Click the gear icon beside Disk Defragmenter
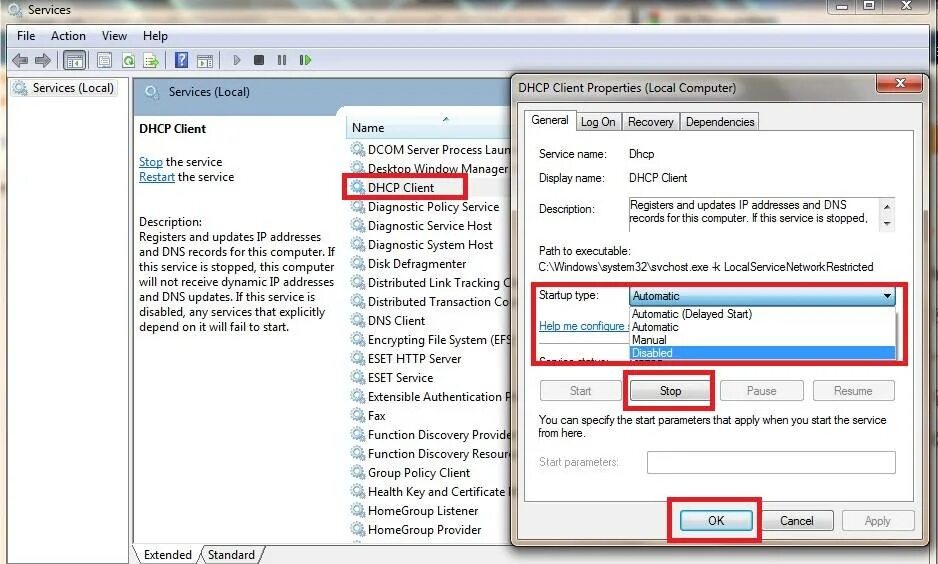The height and width of the screenshot is (564, 938). tap(358, 263)
